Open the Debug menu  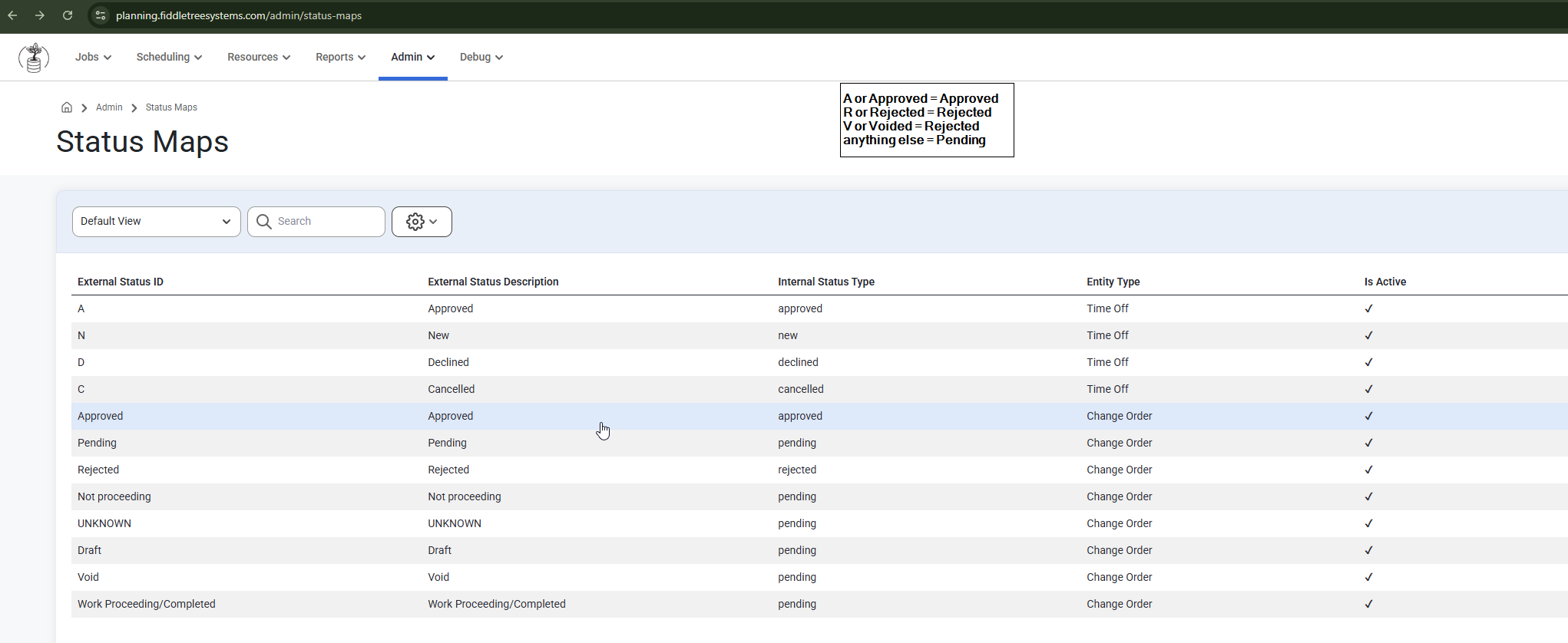[481, 57]
